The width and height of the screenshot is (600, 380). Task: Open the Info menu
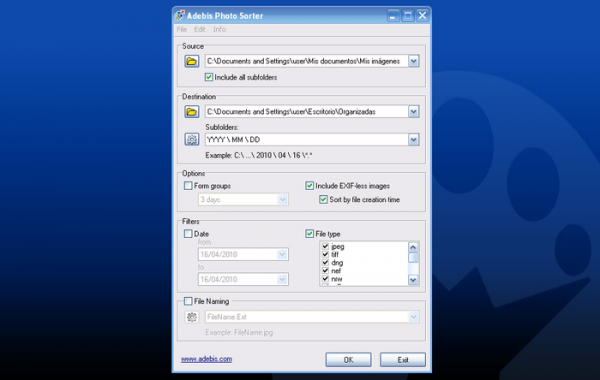219,29
